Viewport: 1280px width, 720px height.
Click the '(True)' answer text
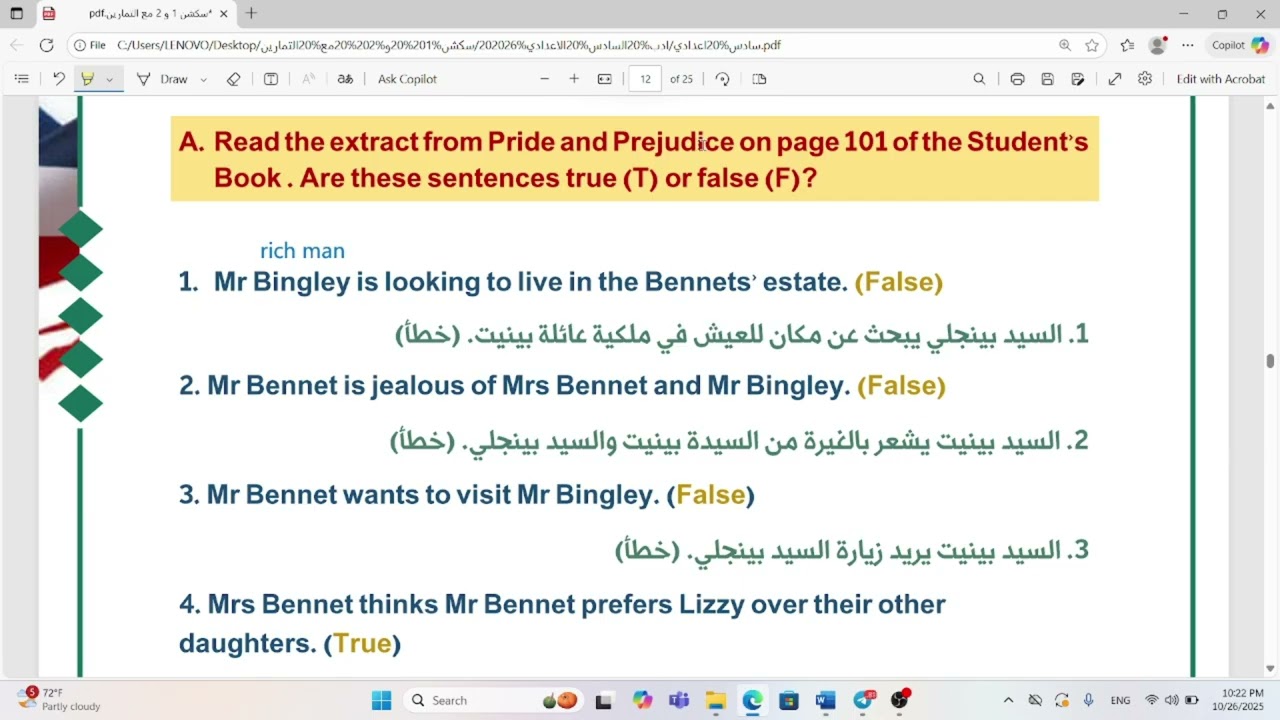pos(362,643)
